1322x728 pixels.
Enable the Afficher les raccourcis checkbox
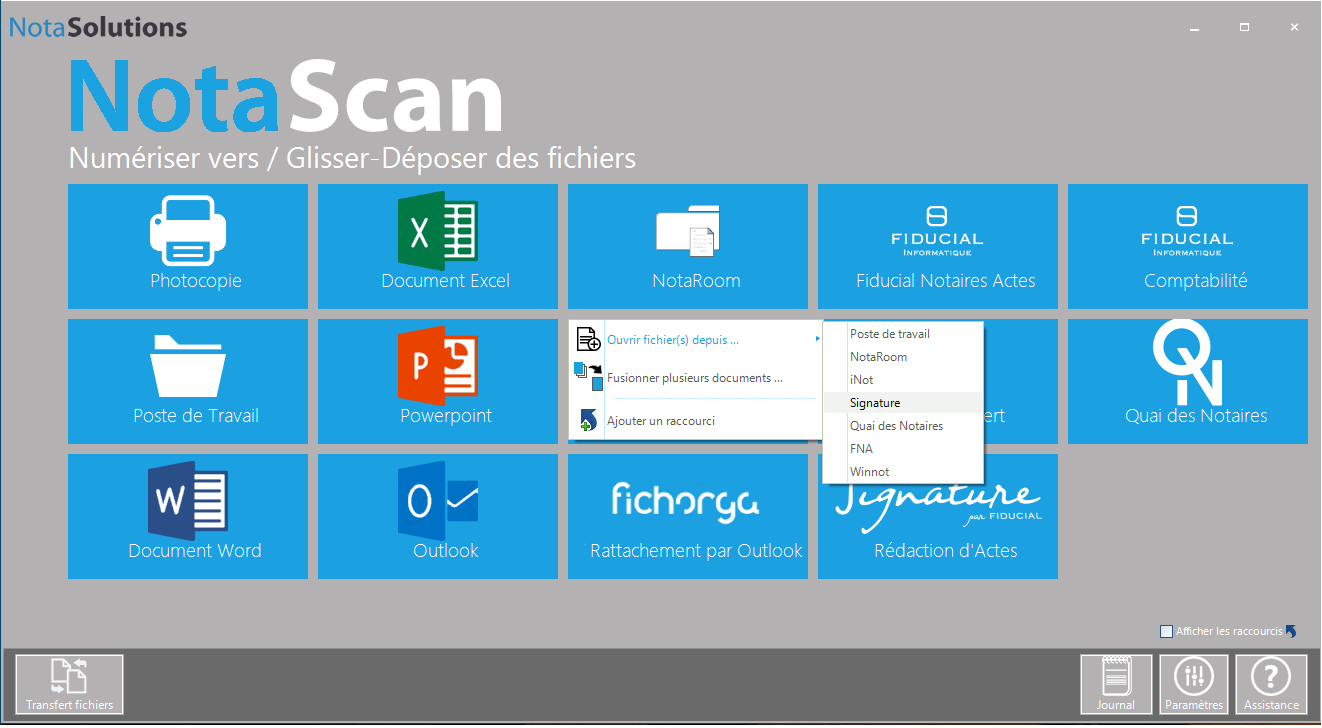coord(1166,631)
